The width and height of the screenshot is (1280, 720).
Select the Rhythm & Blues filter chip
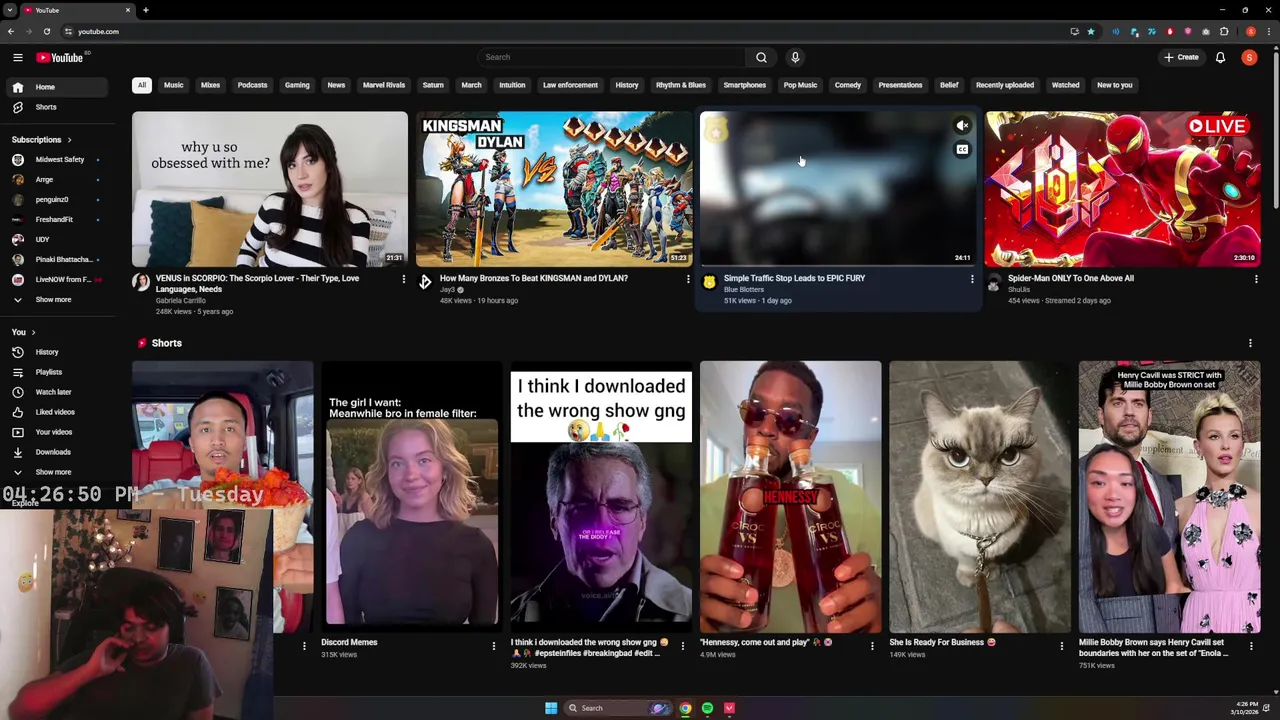pyautogui.click(x=681, y=85)
